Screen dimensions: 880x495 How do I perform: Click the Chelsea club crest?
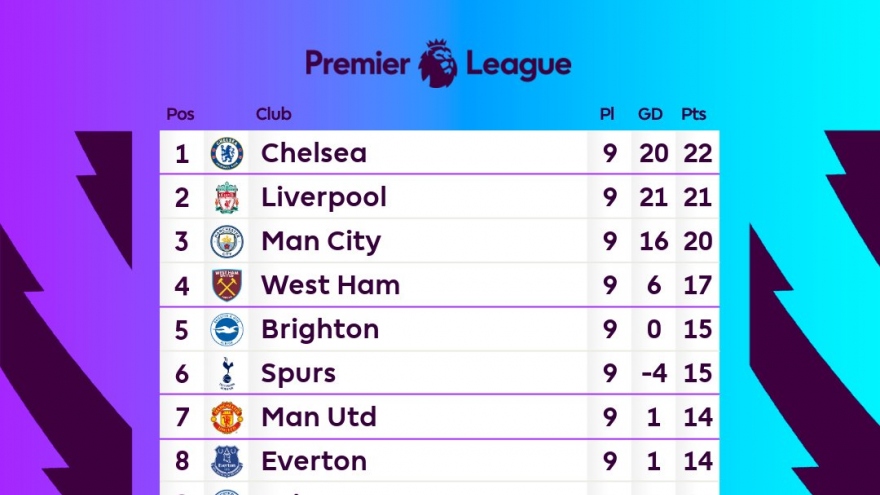coord(227,154)
